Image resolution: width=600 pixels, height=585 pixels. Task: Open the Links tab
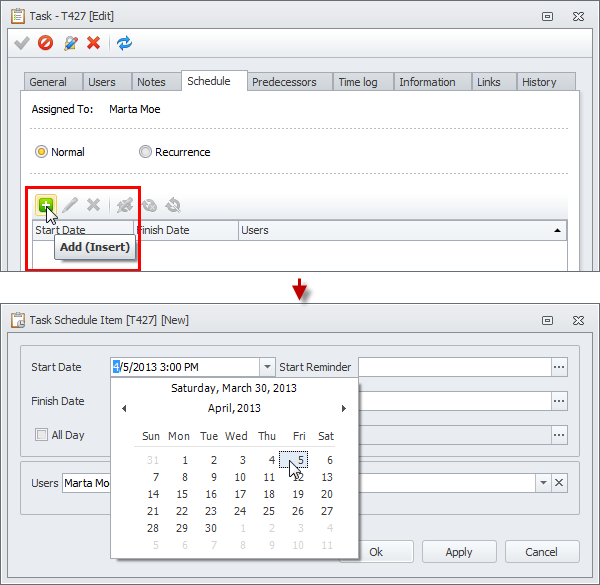click(494, 82)
